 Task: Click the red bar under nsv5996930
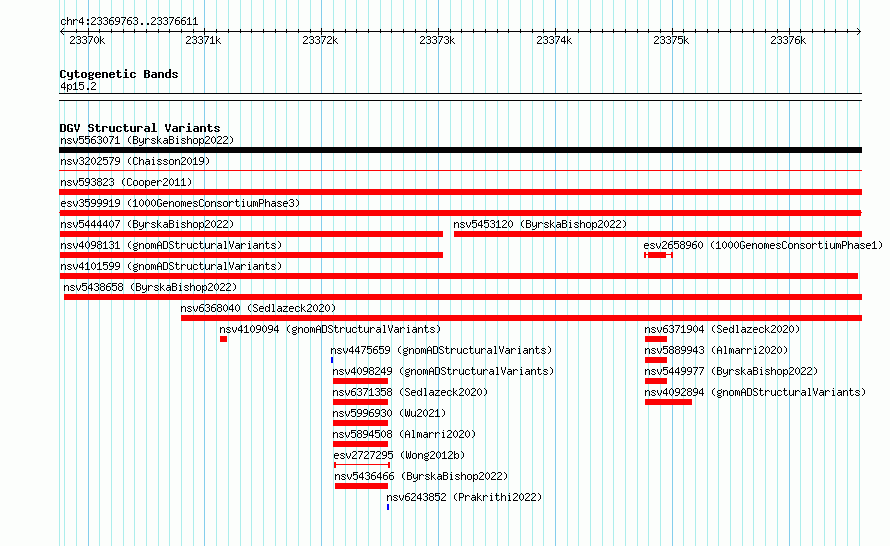click(360, 423)
